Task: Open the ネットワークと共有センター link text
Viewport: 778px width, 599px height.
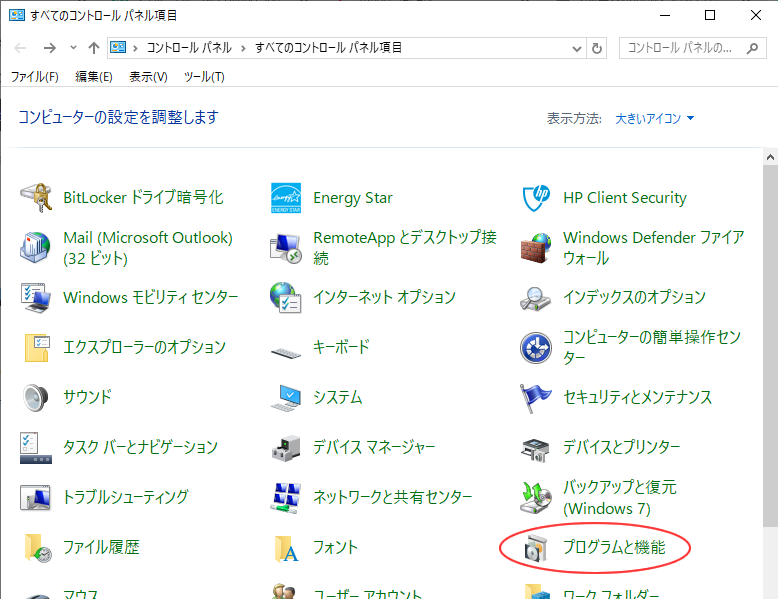Action: click(x=392, y=497)
